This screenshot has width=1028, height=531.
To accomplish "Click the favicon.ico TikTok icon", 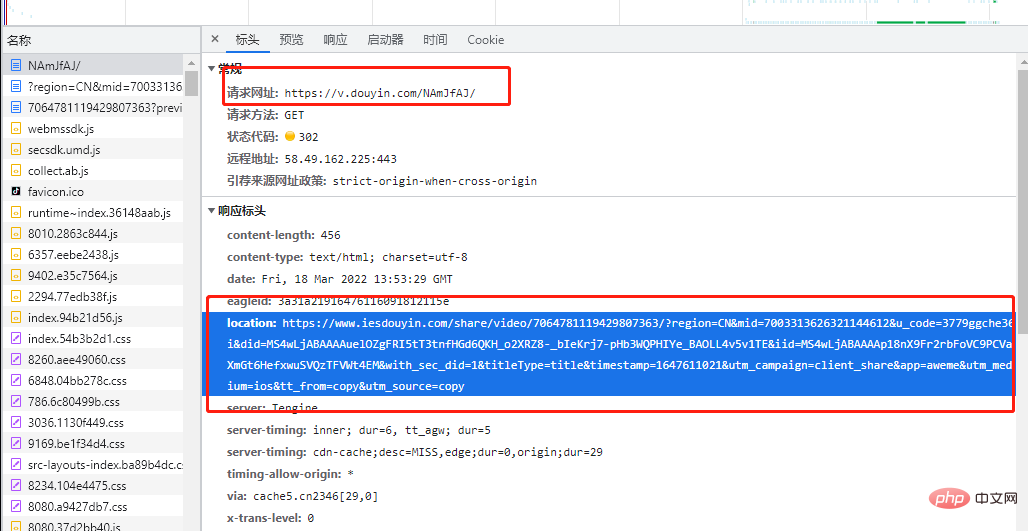I will point(16,191).
